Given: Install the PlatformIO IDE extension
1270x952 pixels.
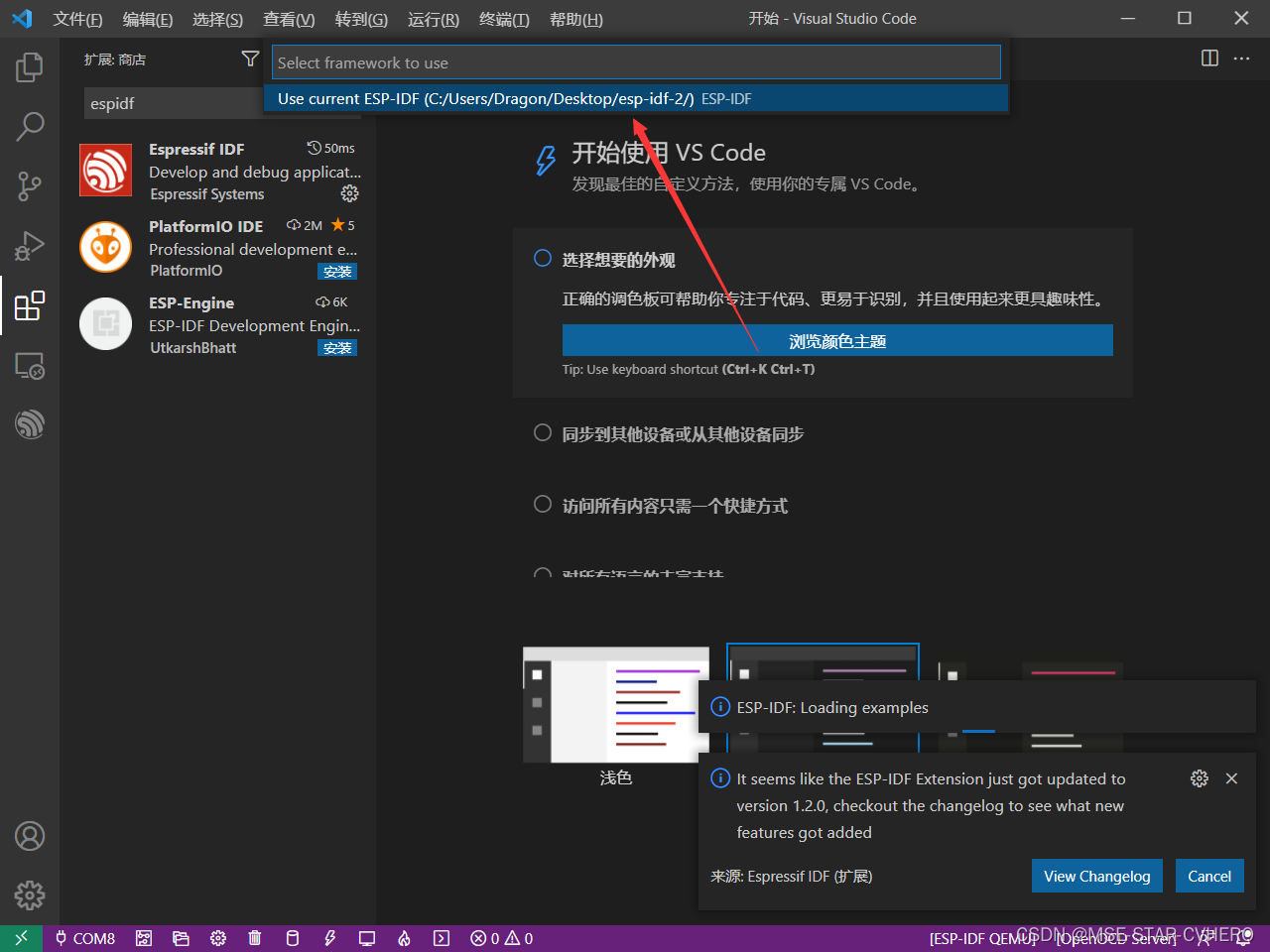Looking at the screenshot, I should 337,271.
